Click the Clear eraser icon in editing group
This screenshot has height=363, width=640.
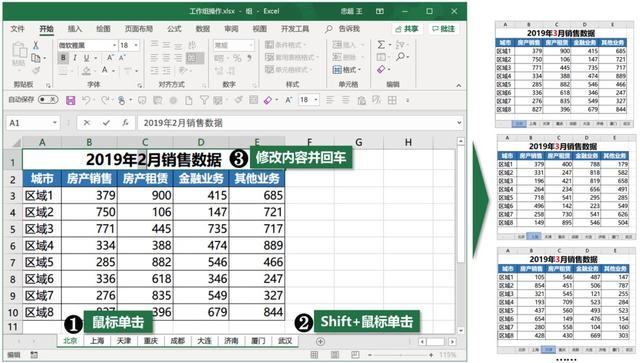pyautogui.click(x=381, y=69)
